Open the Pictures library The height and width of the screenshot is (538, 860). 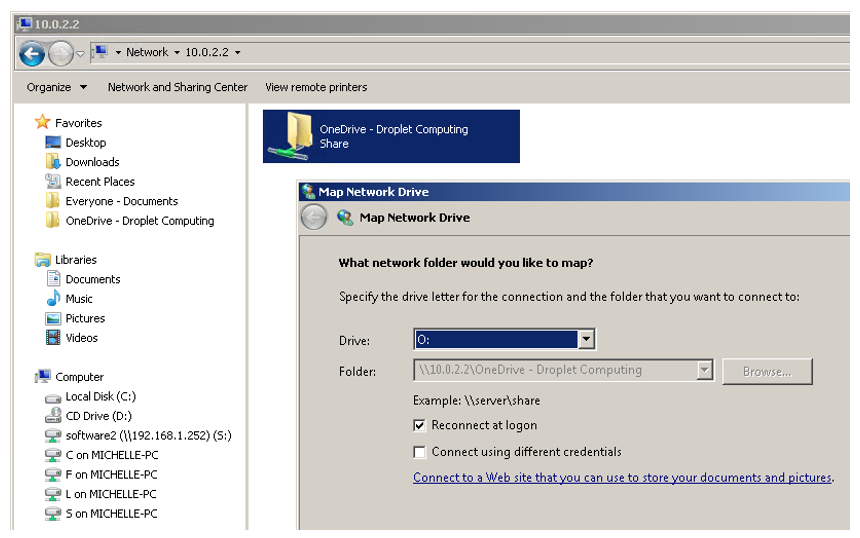[x=85, y=319]
